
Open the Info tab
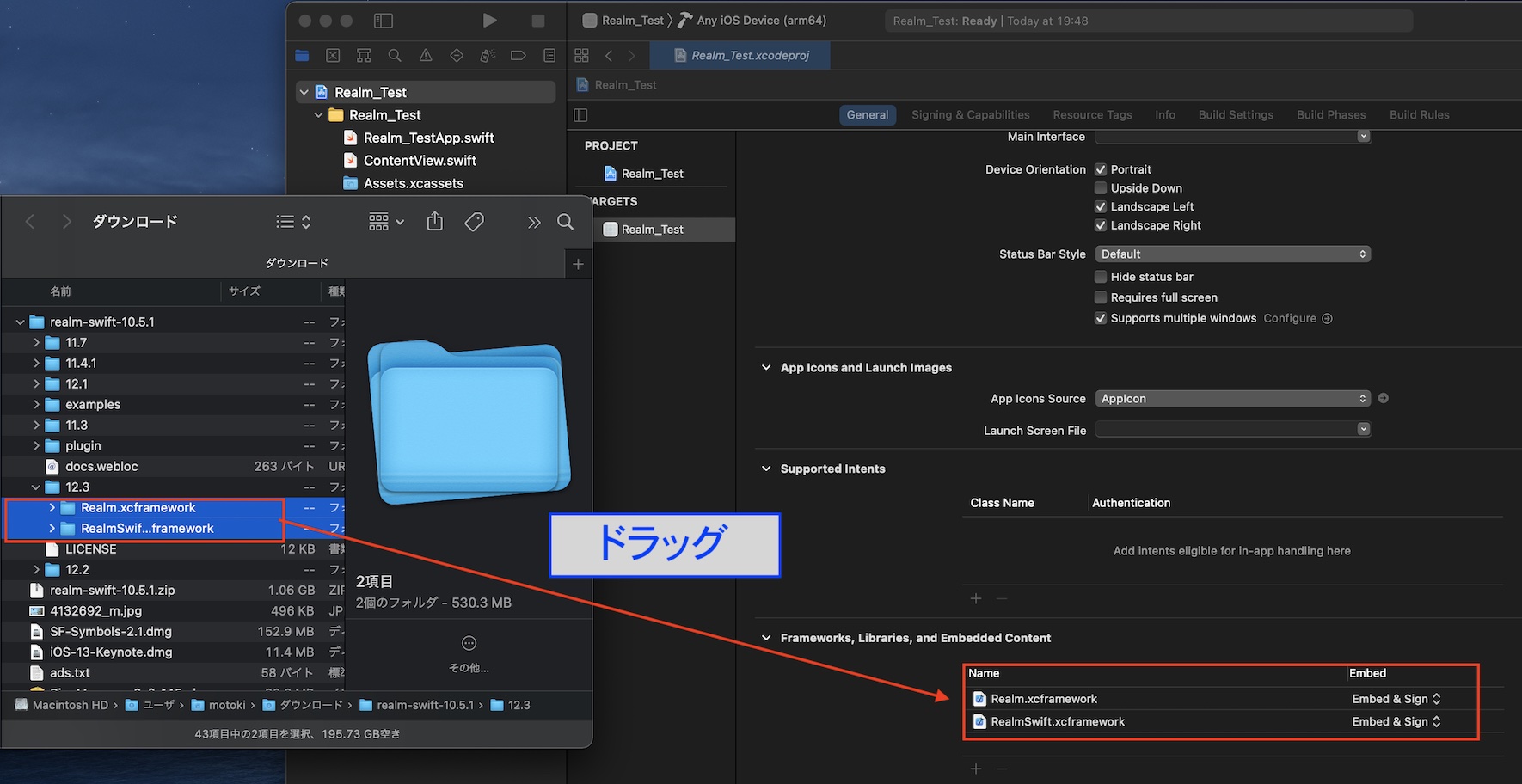pyautogui.click(x=1165, y=115)
